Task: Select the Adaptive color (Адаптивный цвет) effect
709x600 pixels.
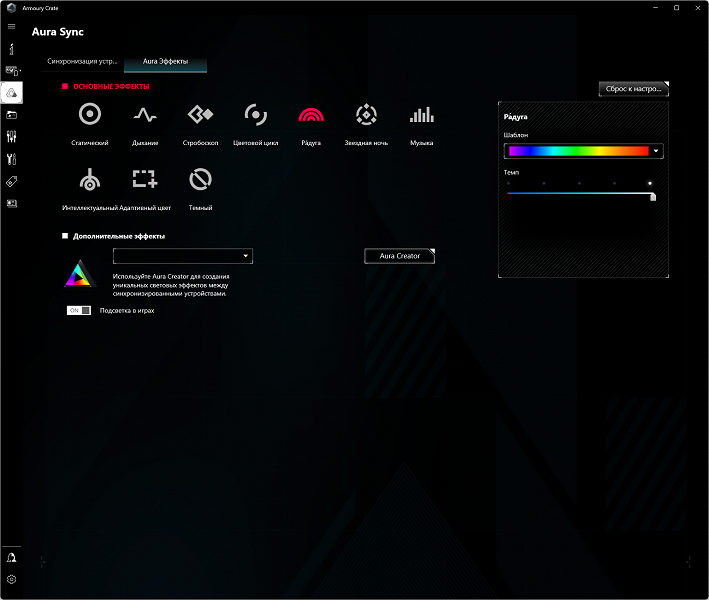Action: click(145, 179)
